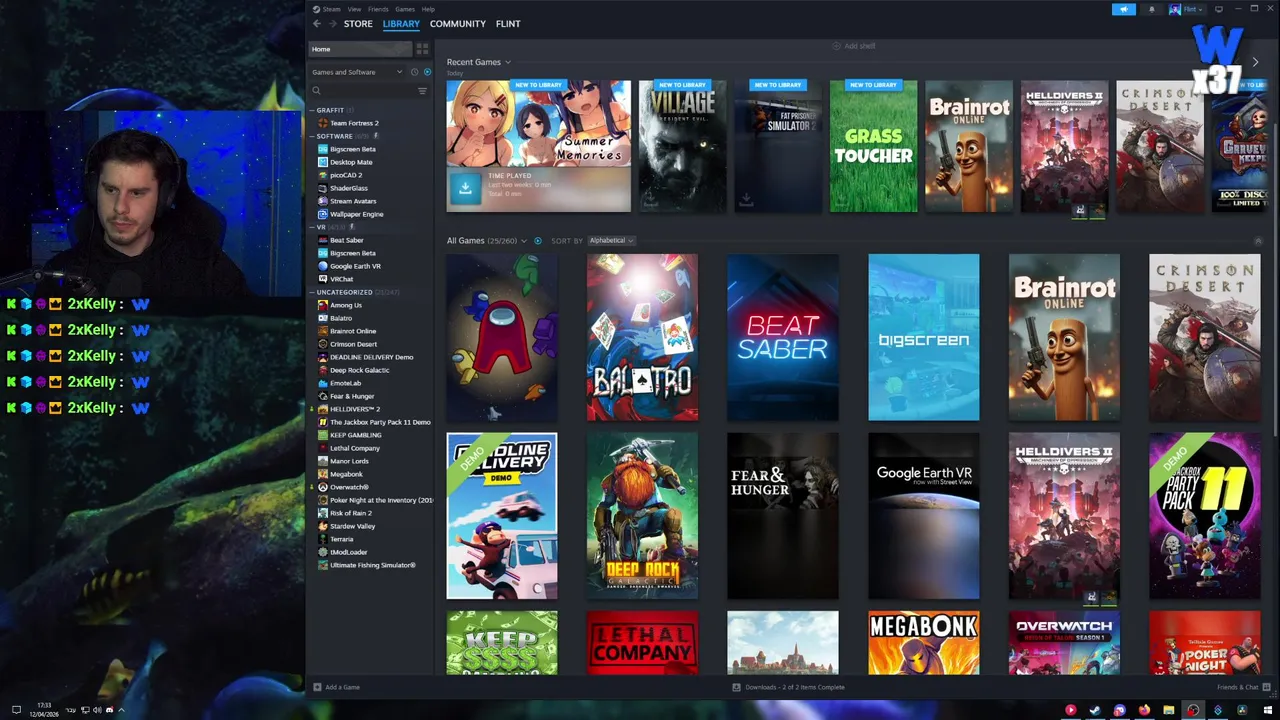
Task: Click Add shelf button
Action: (854, 46)
